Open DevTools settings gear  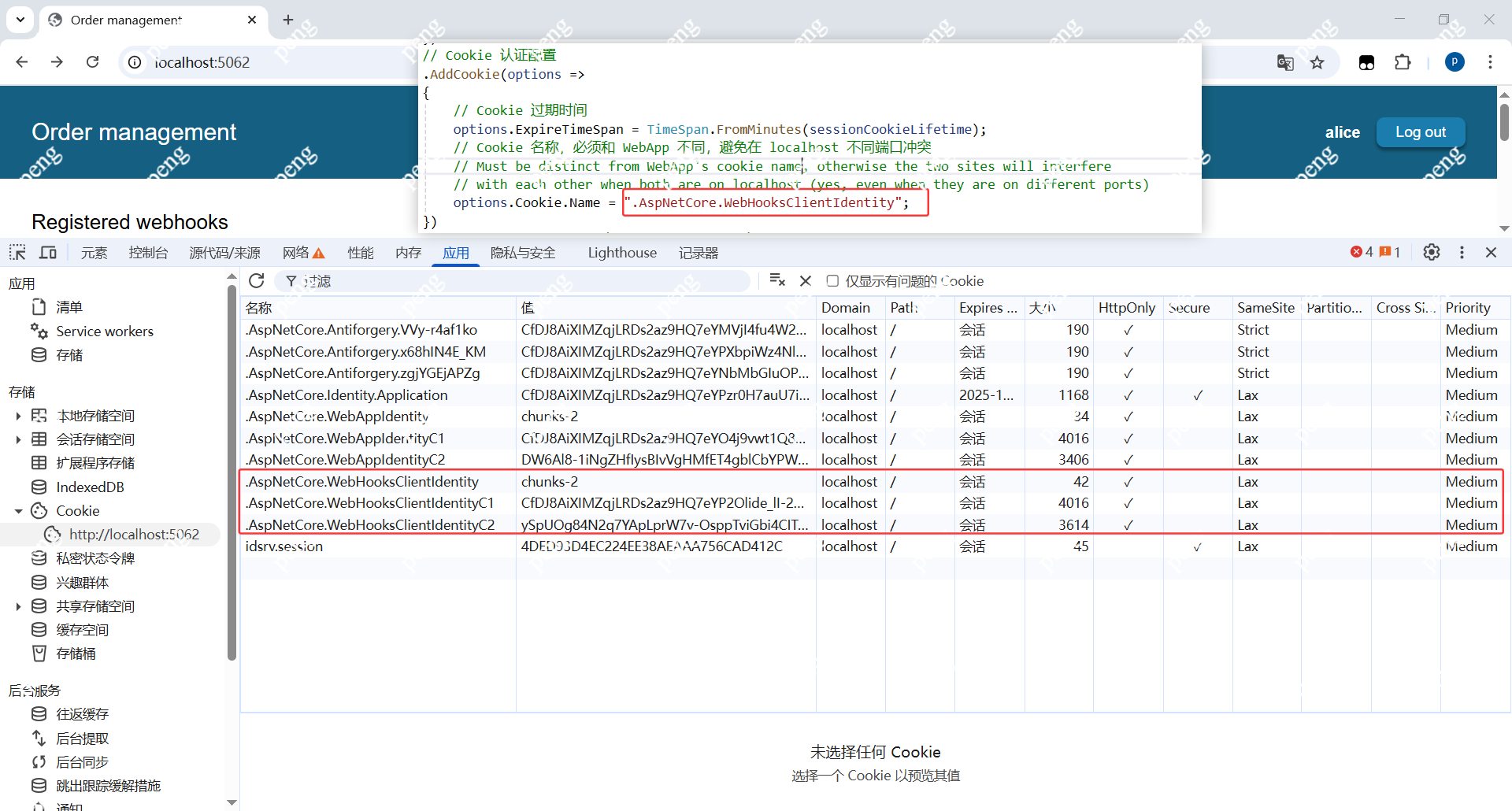coord(1432,252)
